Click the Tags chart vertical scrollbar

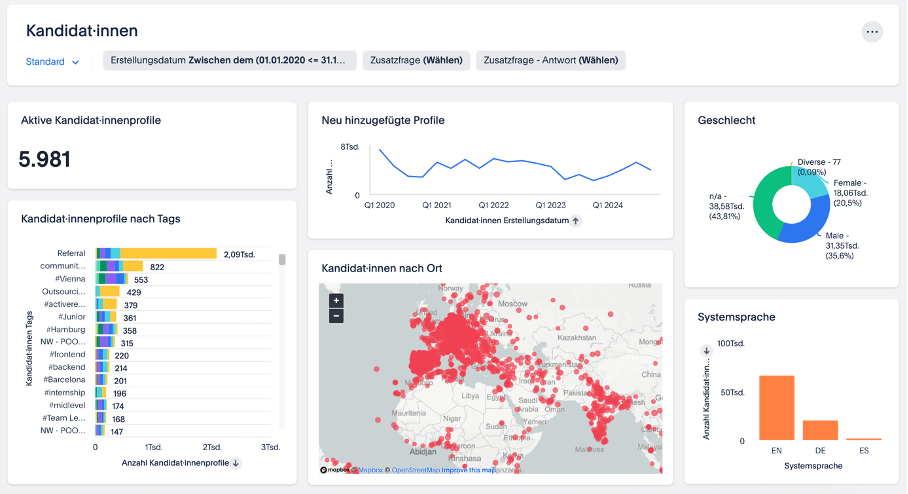[282, 261]
